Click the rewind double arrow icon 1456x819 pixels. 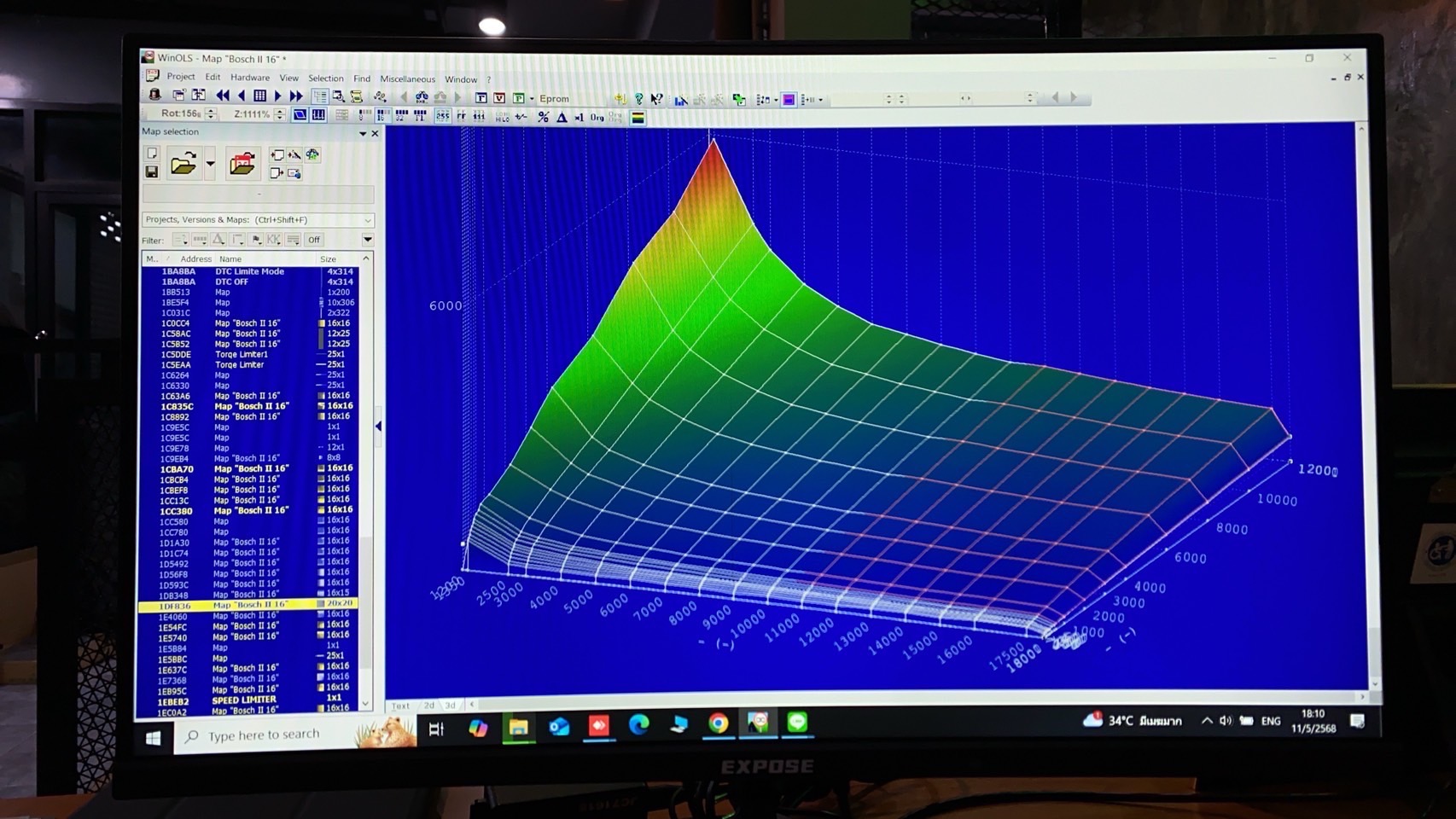tap(223, 96)
